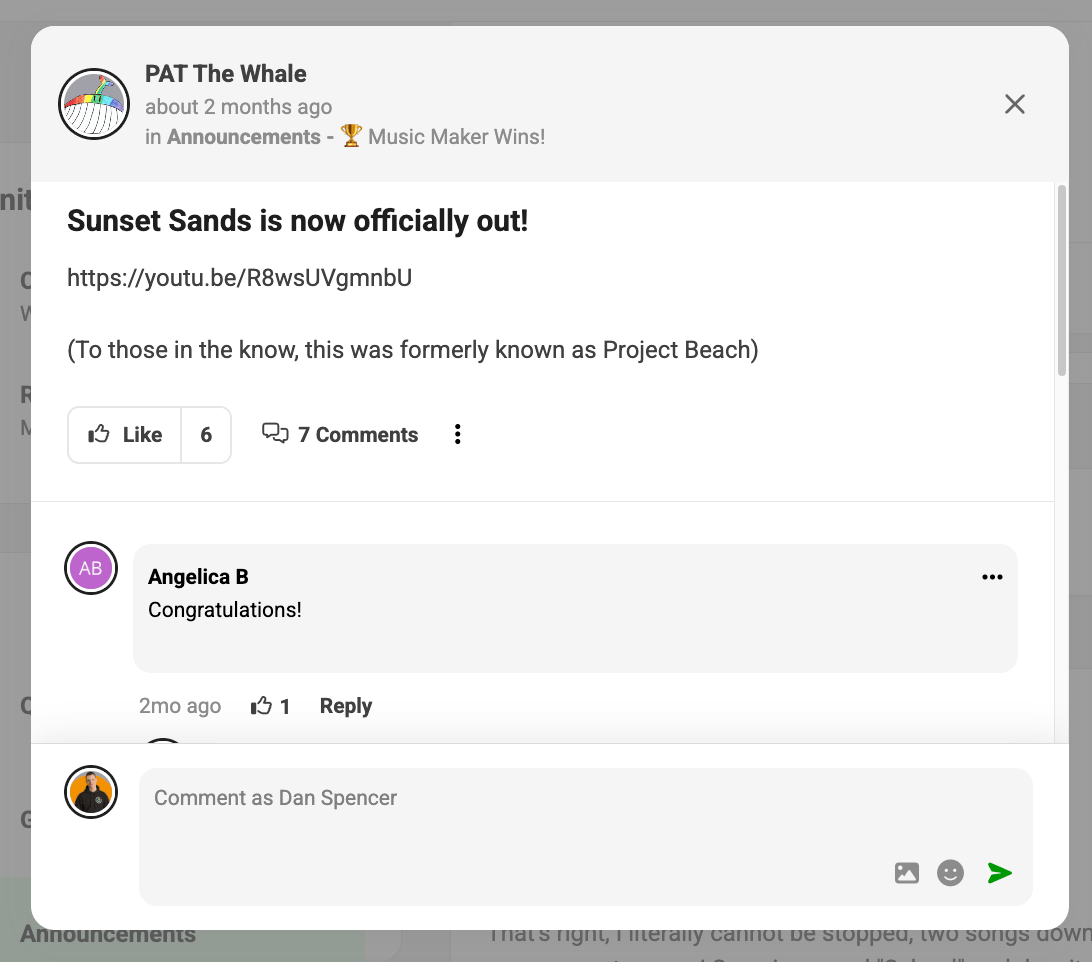Click the Sunset Sands post title
1092x962 pixels.
(297, 221)
